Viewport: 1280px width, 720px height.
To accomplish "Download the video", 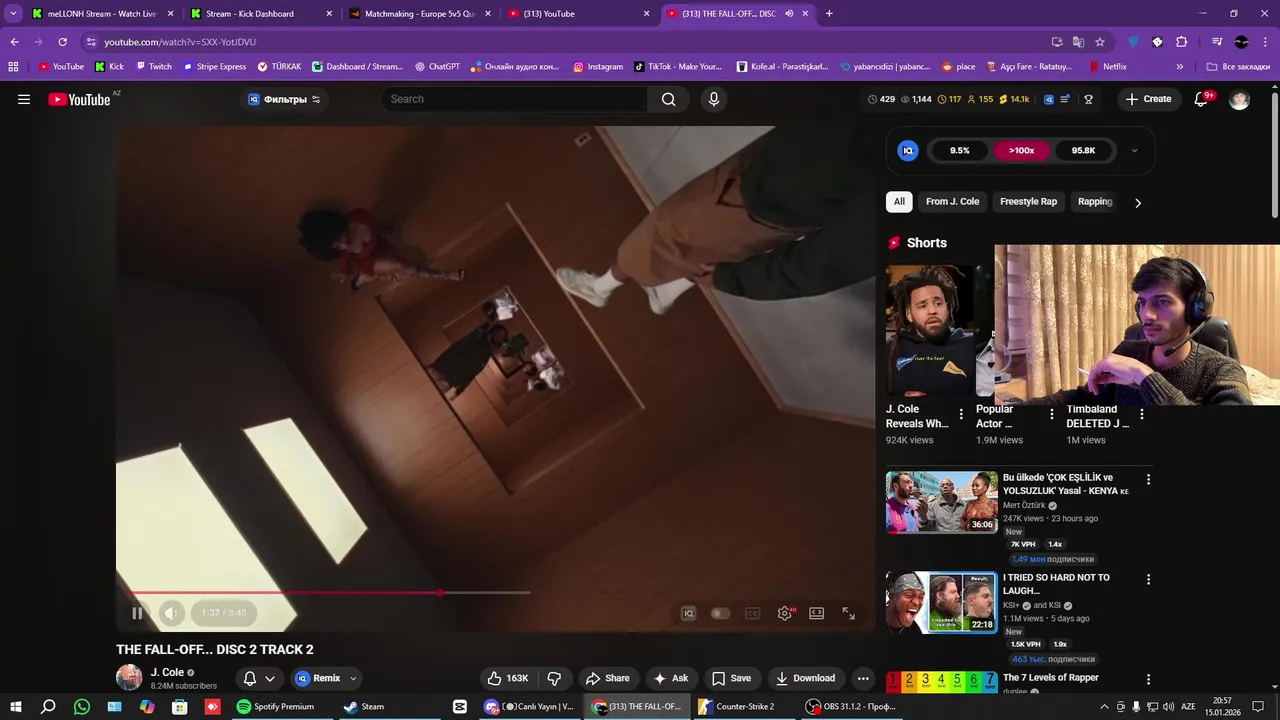I will tap(805, 678).
